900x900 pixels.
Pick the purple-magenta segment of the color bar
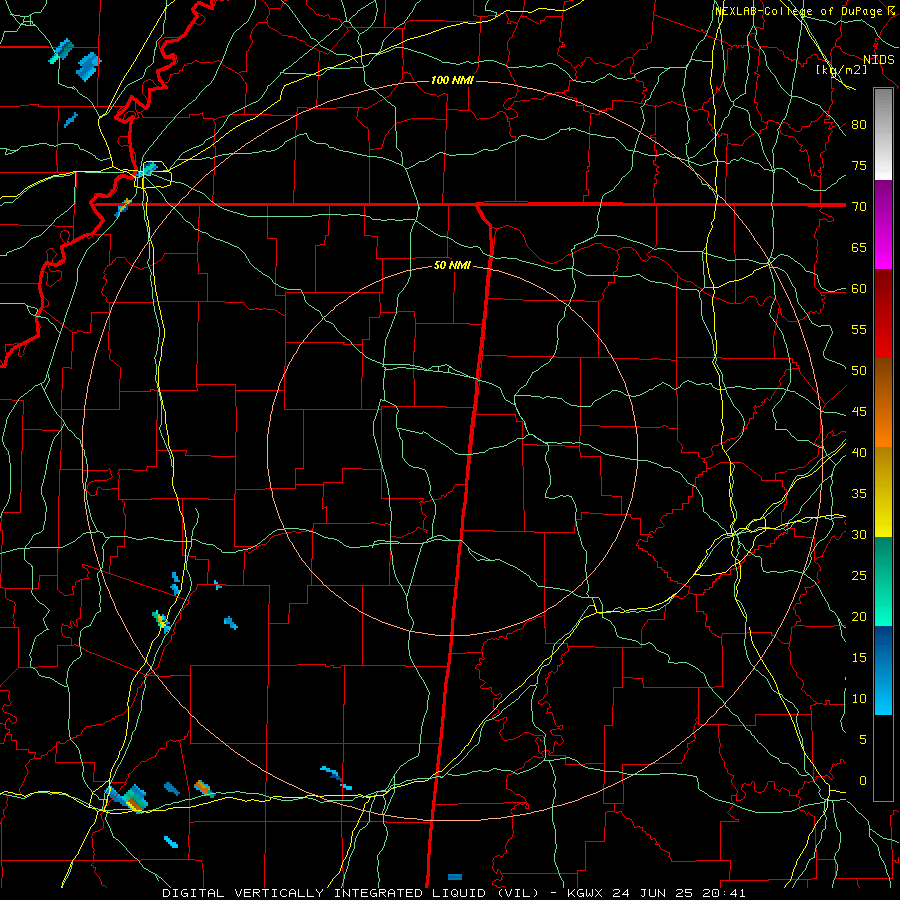pos(883,224)
